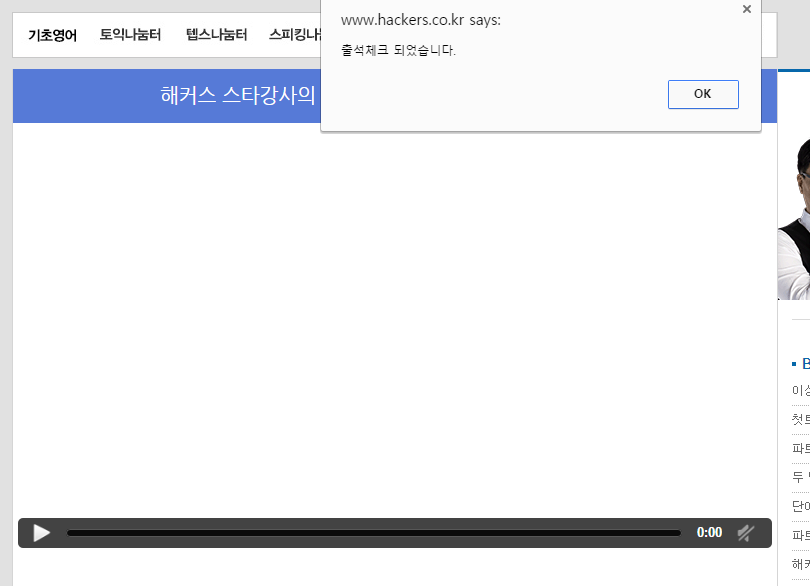Close the hackers.co.kr alert dialog

[746, 10]
